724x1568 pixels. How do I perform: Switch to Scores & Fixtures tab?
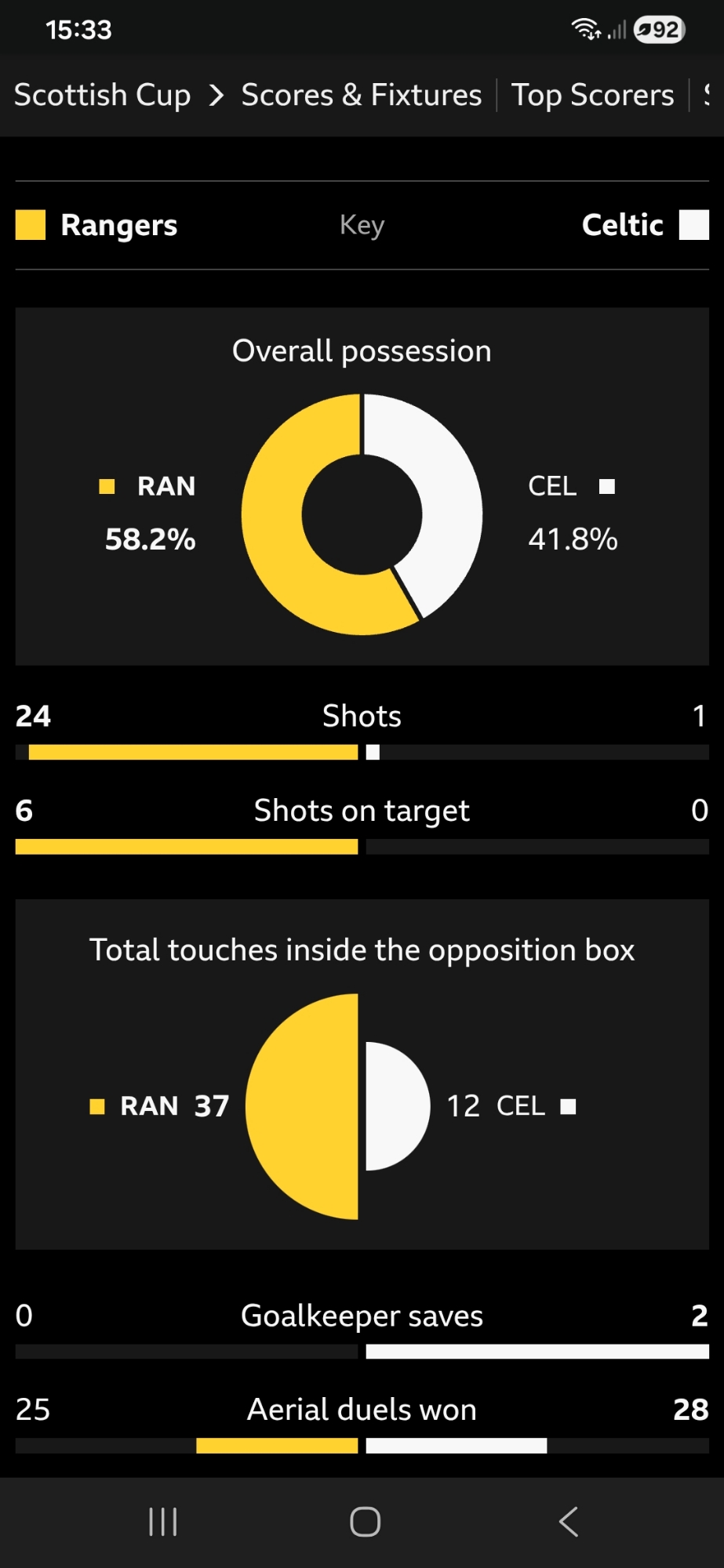(x=361, y=96)
